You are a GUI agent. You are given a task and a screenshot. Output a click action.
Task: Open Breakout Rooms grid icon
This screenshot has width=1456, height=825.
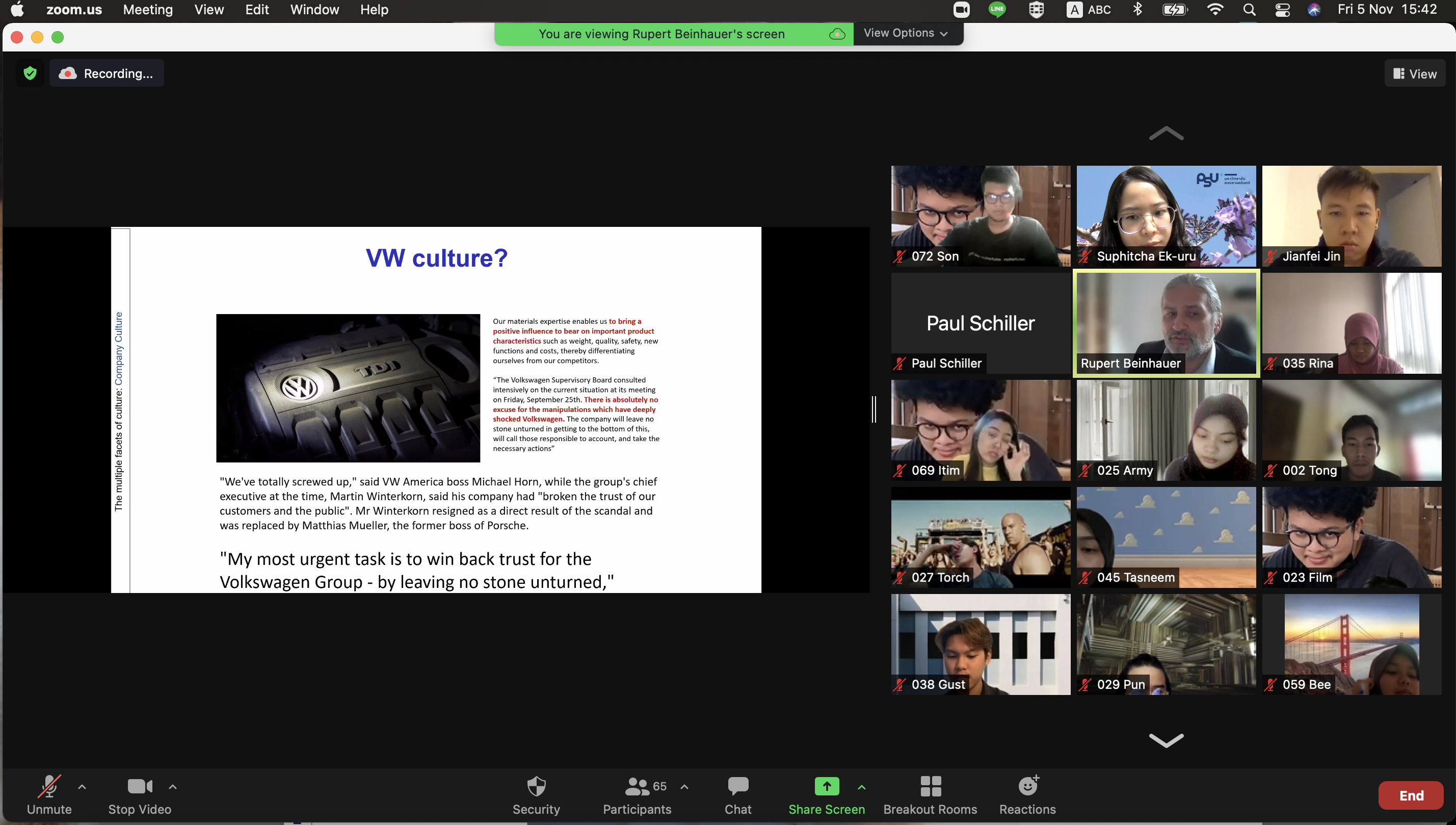[x=930, y=786]
